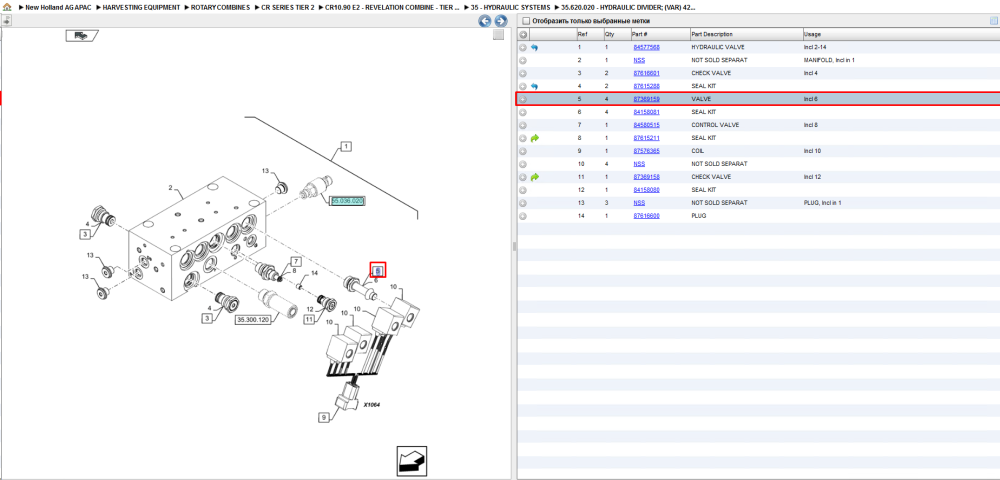The image size is (1000, 480).
Task: Add ref 6 SEAL KIT using its plus icon
Action: pyautogui.click(x=523, y=112)
